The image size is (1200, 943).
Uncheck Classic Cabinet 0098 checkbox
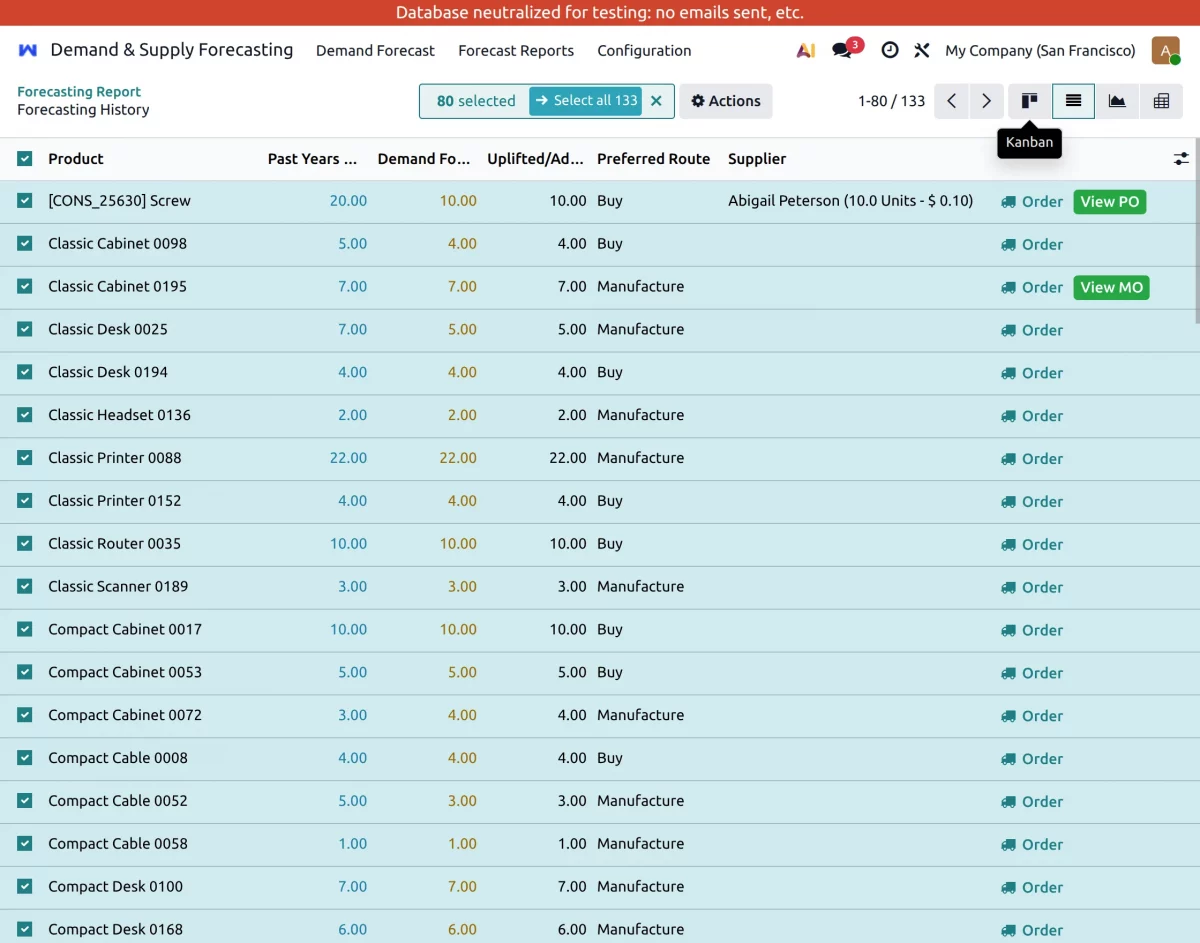(x=25, y=244)
